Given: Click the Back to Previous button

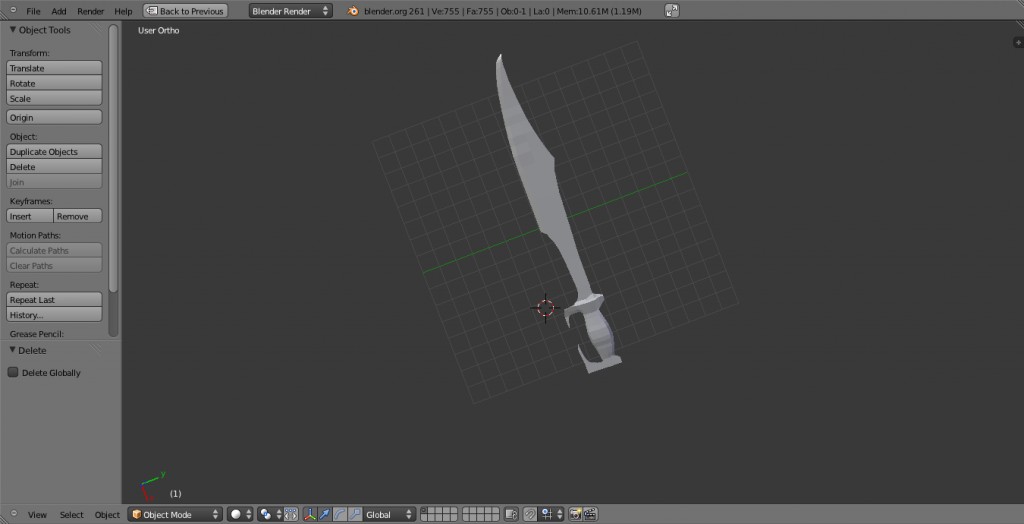Looking at the screenshot, I should (185, 11).
